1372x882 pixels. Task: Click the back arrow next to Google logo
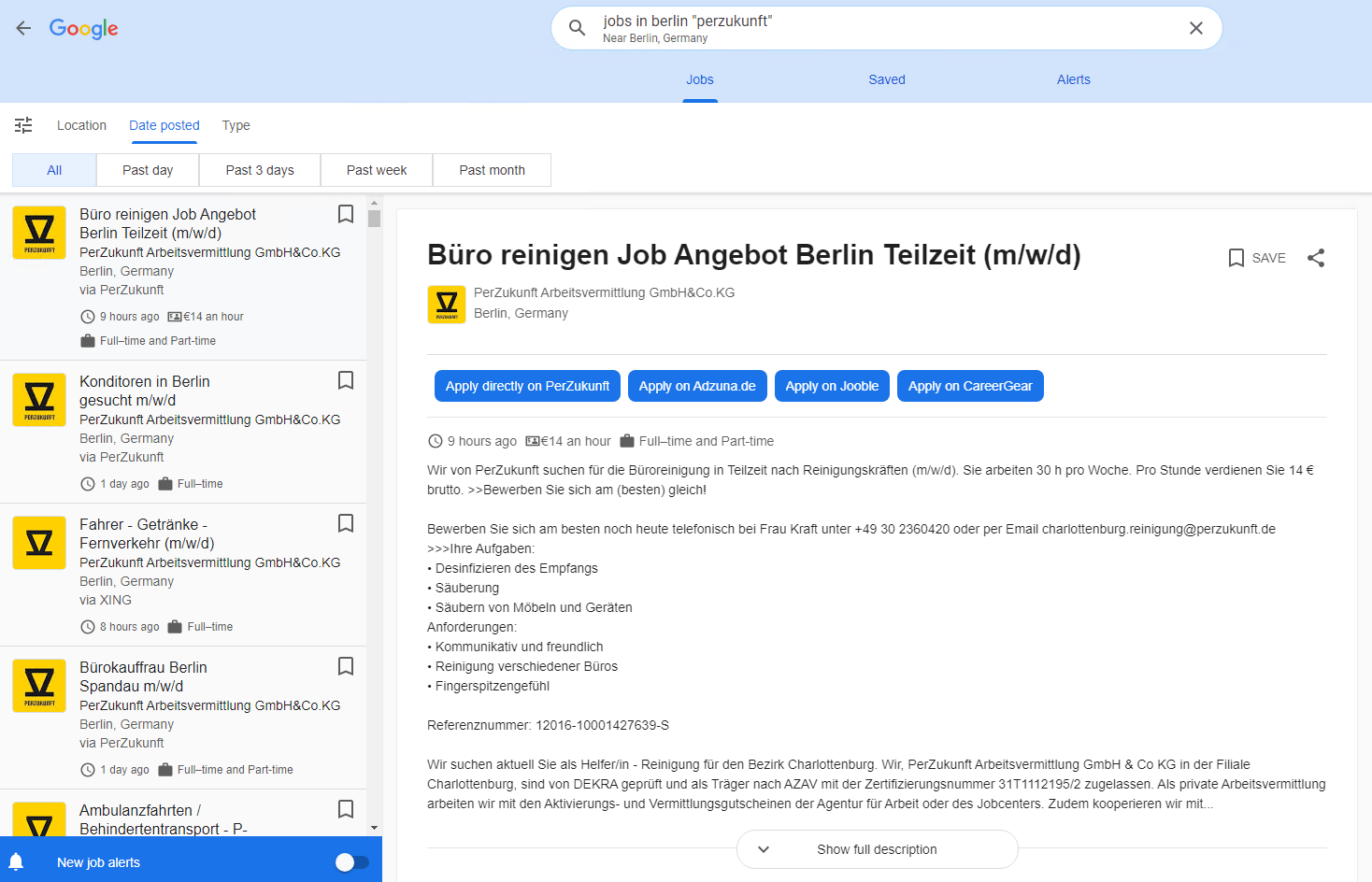[x=23, y=27]
